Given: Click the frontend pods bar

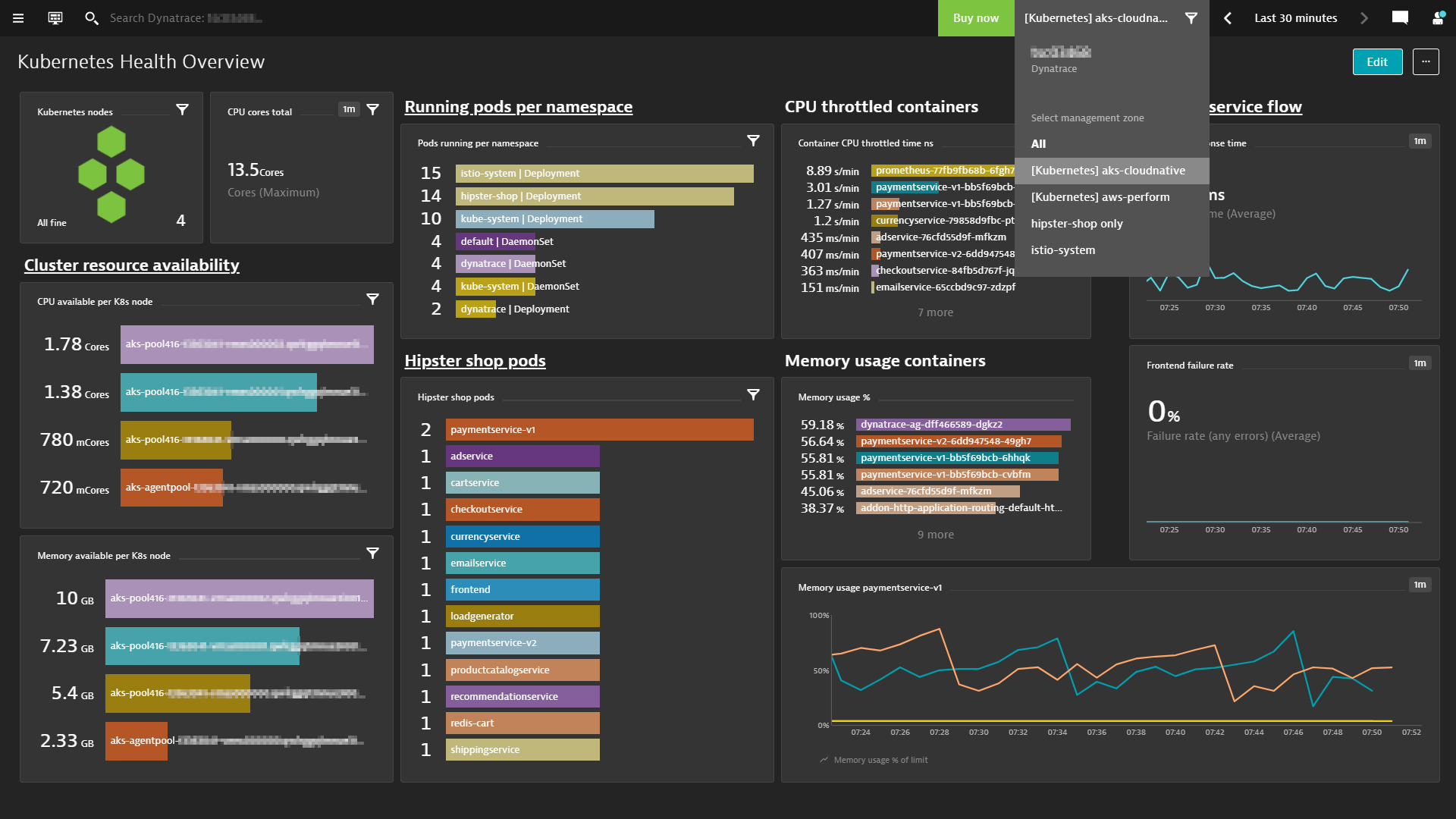Looking at the screenshot, I should coord(522,590).
